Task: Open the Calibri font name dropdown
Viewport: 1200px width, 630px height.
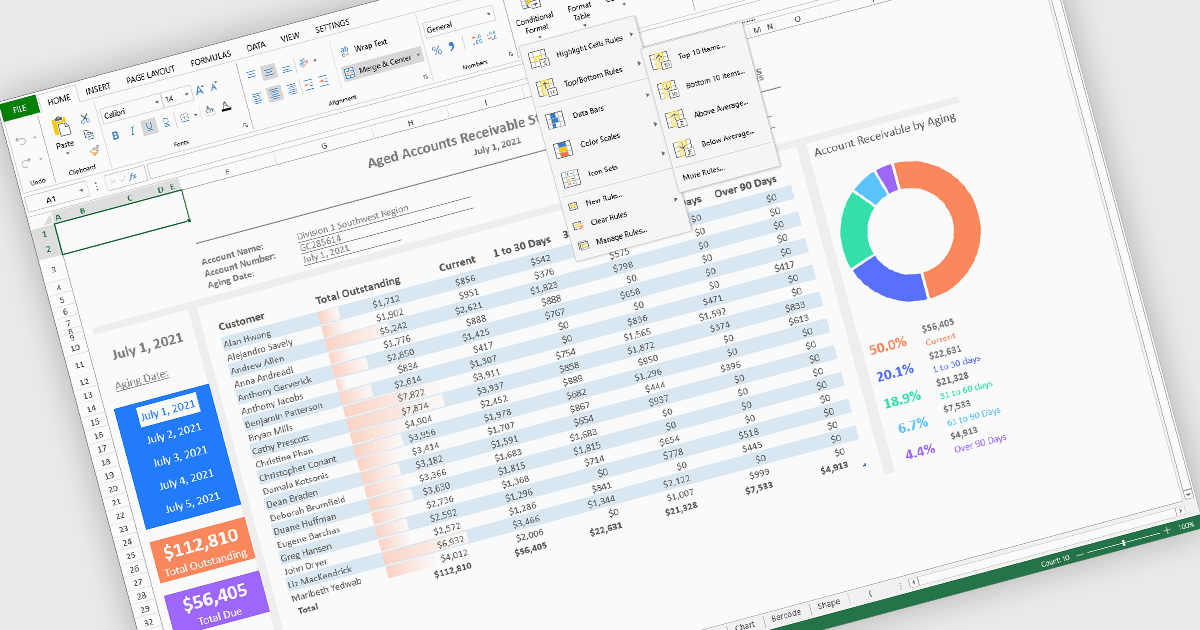Action: tap(155, 104)
